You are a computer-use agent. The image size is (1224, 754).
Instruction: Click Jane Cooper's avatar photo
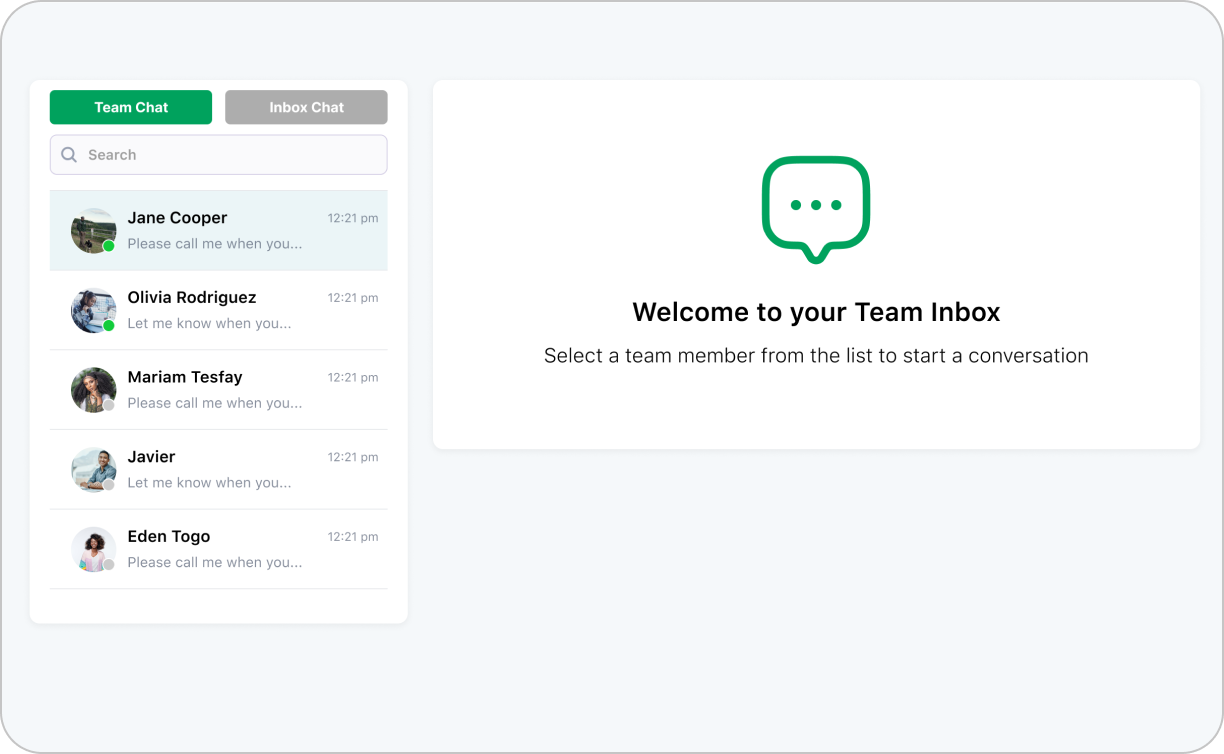pyautogui.click(x=92, y=230)
